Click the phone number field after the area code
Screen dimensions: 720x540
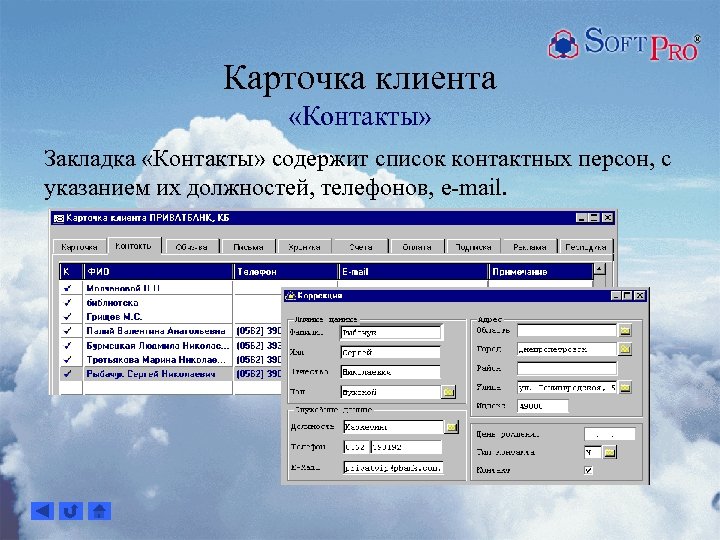406,447
